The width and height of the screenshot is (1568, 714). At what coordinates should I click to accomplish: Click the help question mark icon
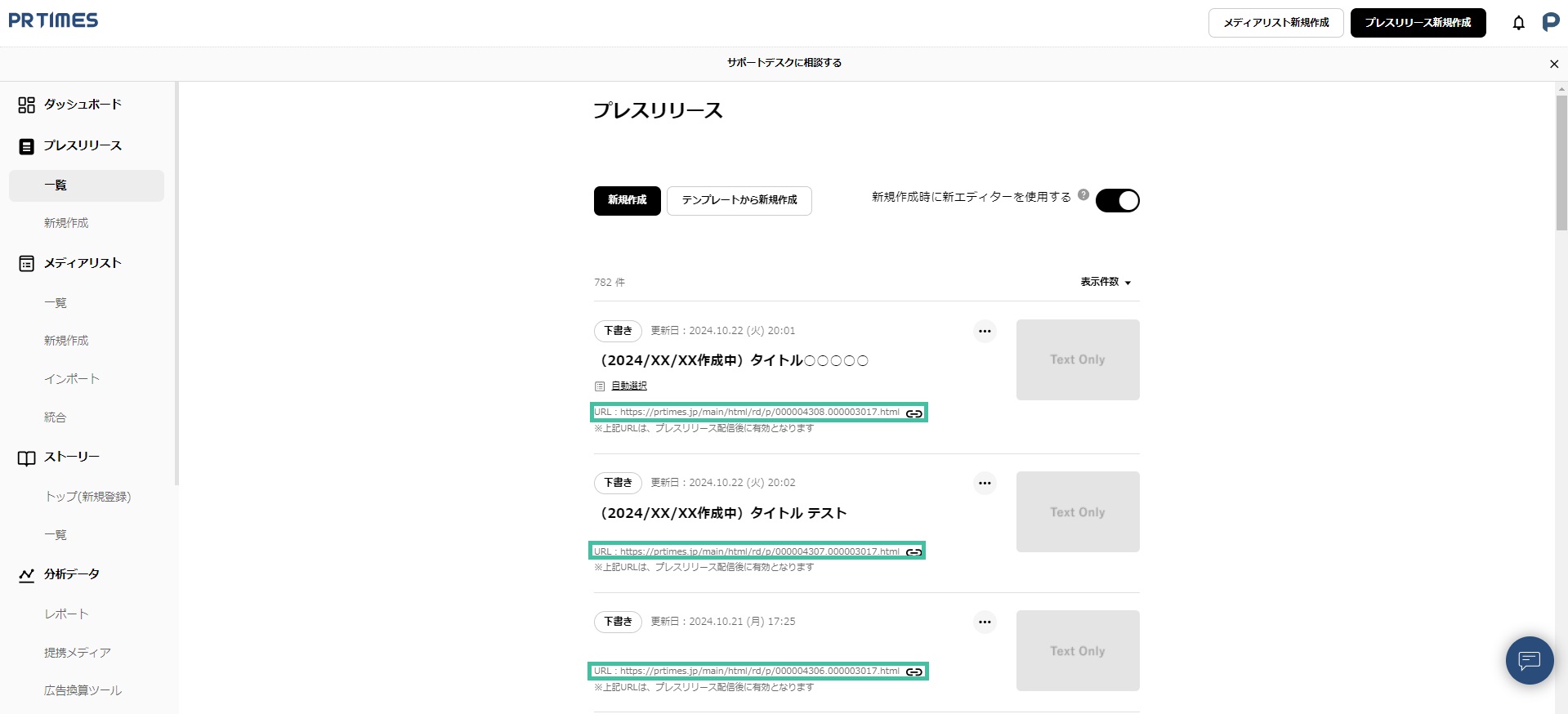pos(1083,195)
